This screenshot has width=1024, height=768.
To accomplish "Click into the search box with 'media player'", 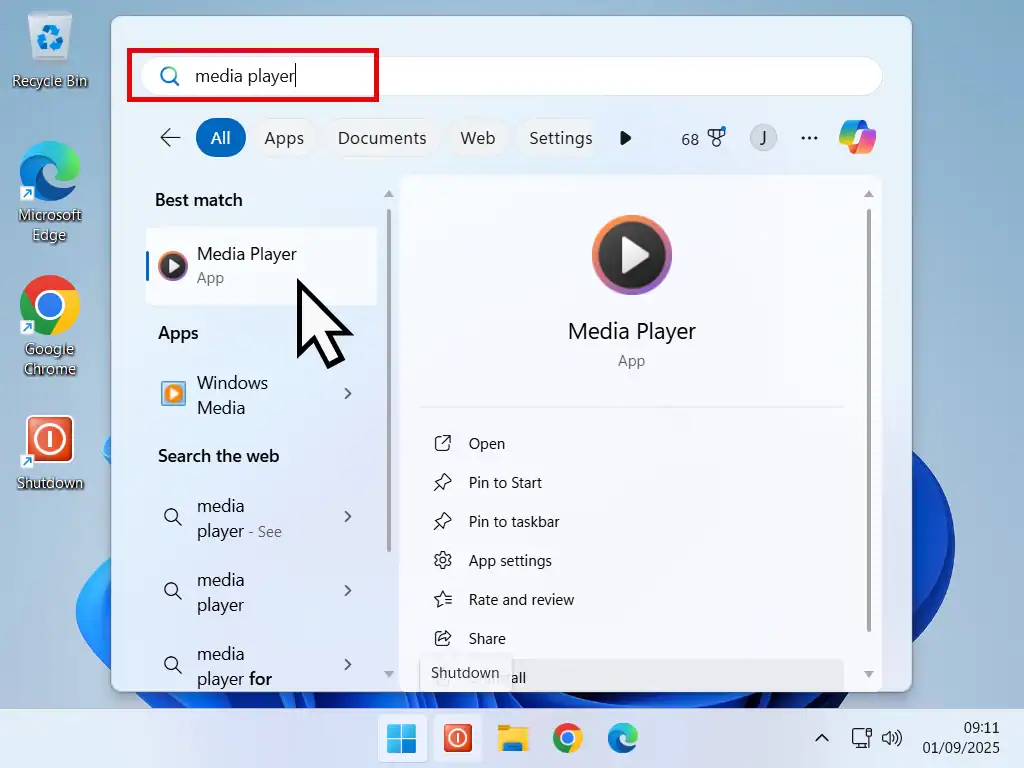I will pos(511,76).
